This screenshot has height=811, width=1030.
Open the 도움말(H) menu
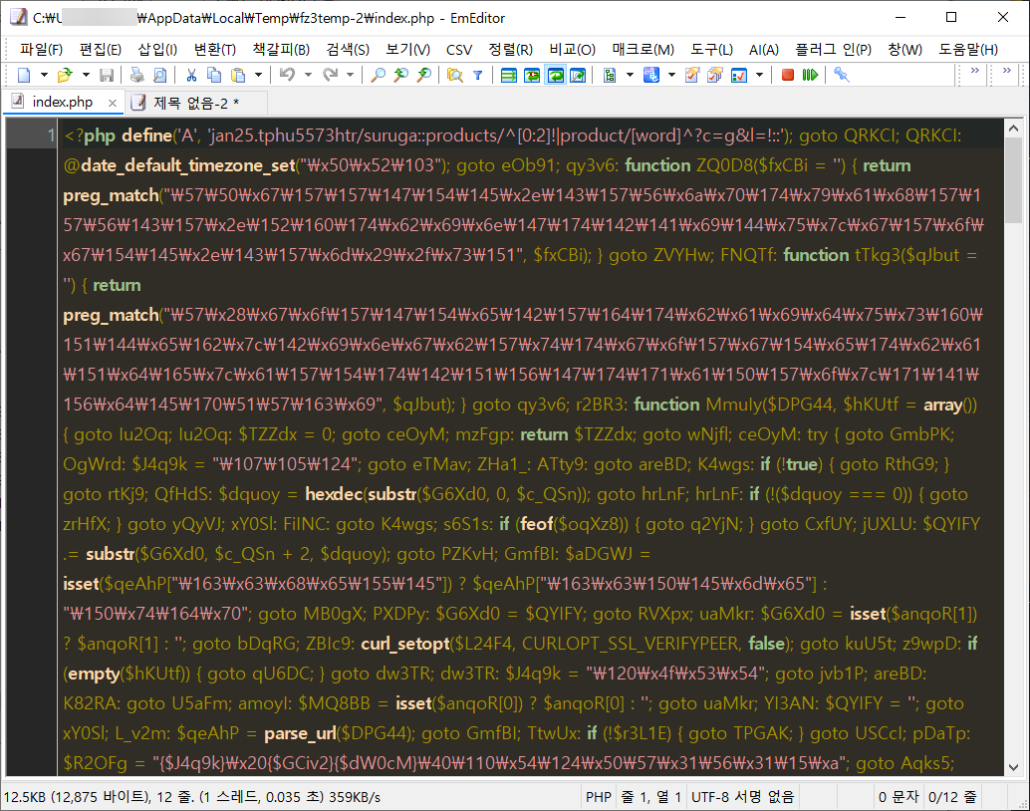968,49
